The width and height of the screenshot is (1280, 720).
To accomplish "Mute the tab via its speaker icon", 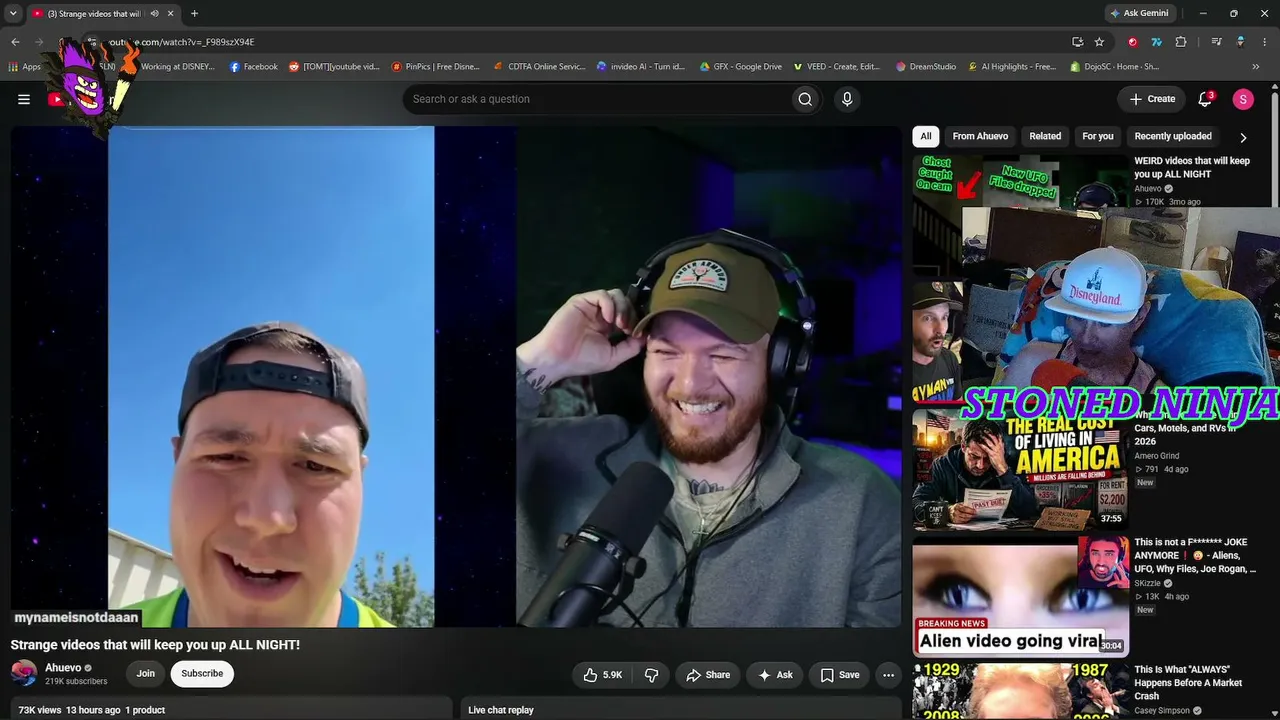I will (154, 13).
